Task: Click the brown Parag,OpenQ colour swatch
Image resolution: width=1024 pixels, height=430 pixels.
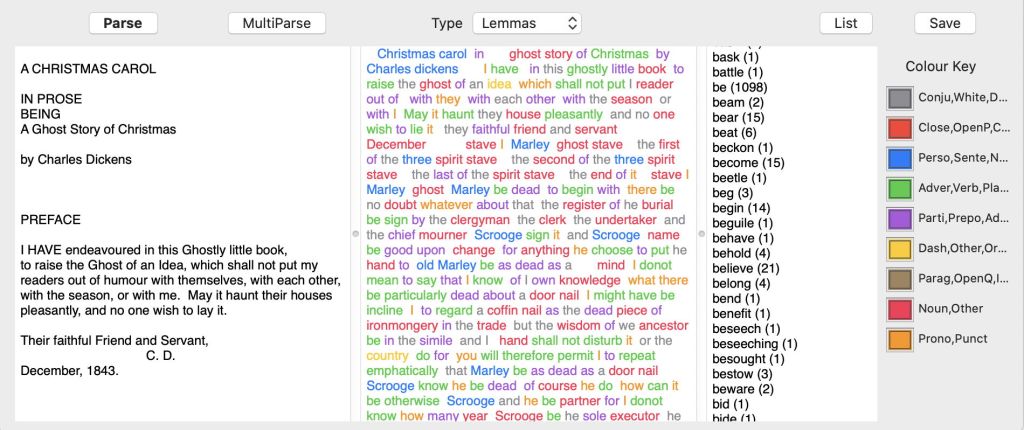Action: [x=900, y=279]
